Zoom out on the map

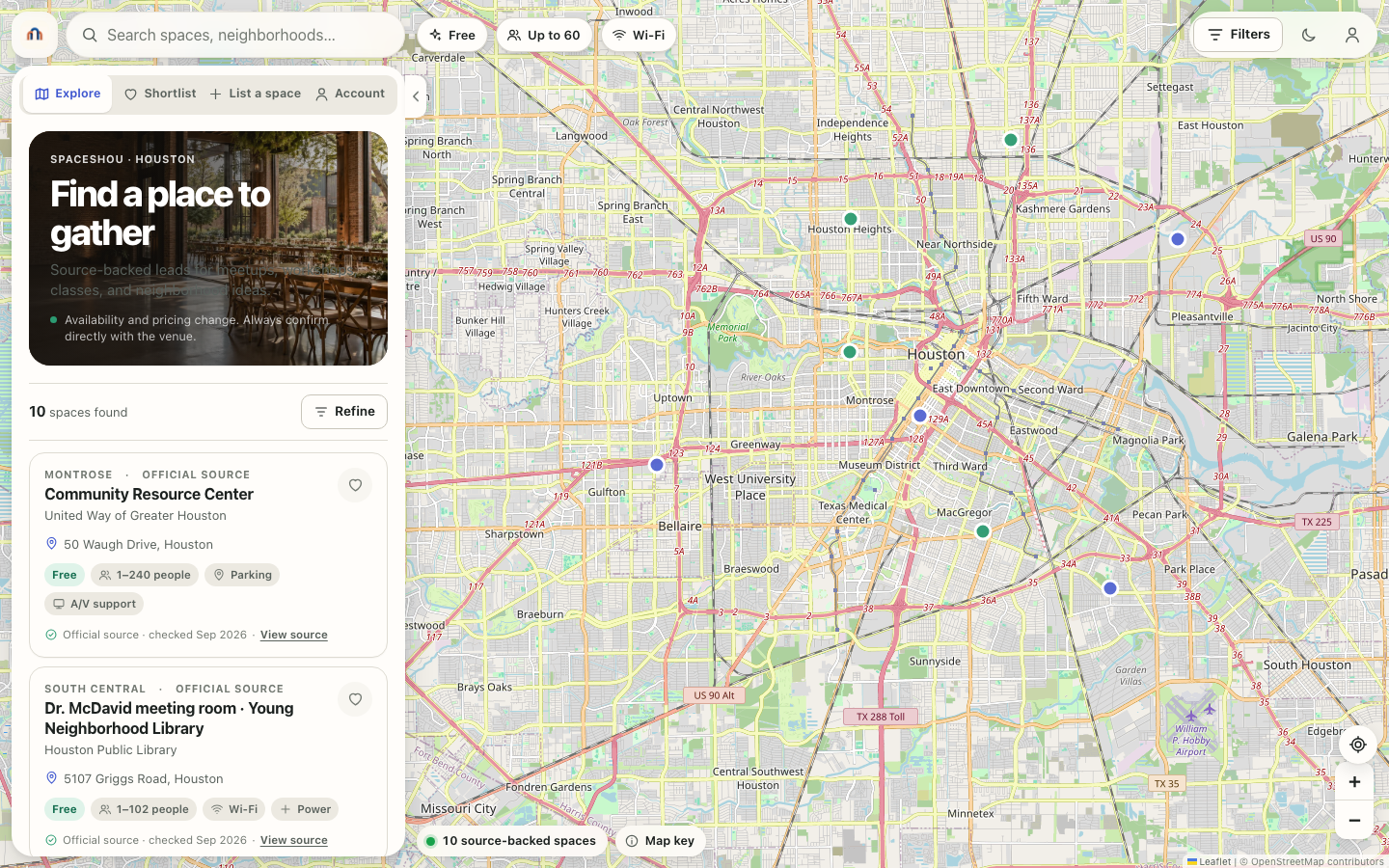click(1354, 820)
